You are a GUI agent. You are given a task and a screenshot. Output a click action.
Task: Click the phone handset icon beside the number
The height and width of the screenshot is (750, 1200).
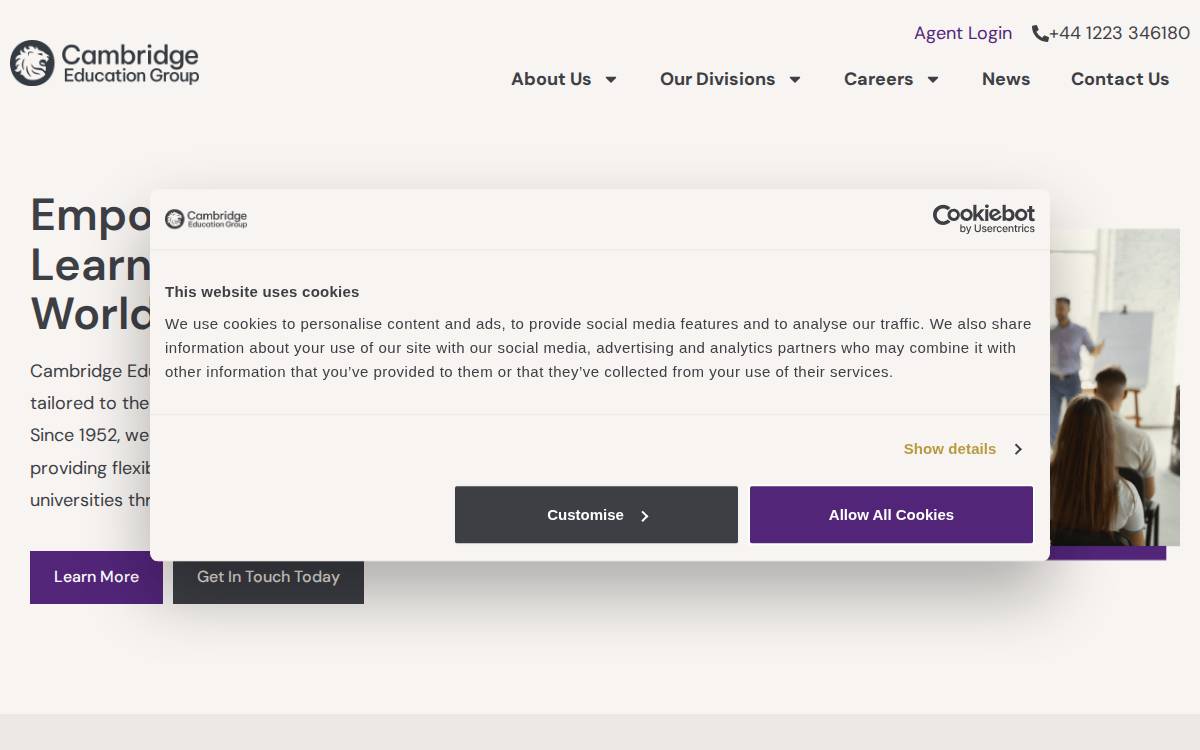pyautogui.click(x=1040, y=33)
